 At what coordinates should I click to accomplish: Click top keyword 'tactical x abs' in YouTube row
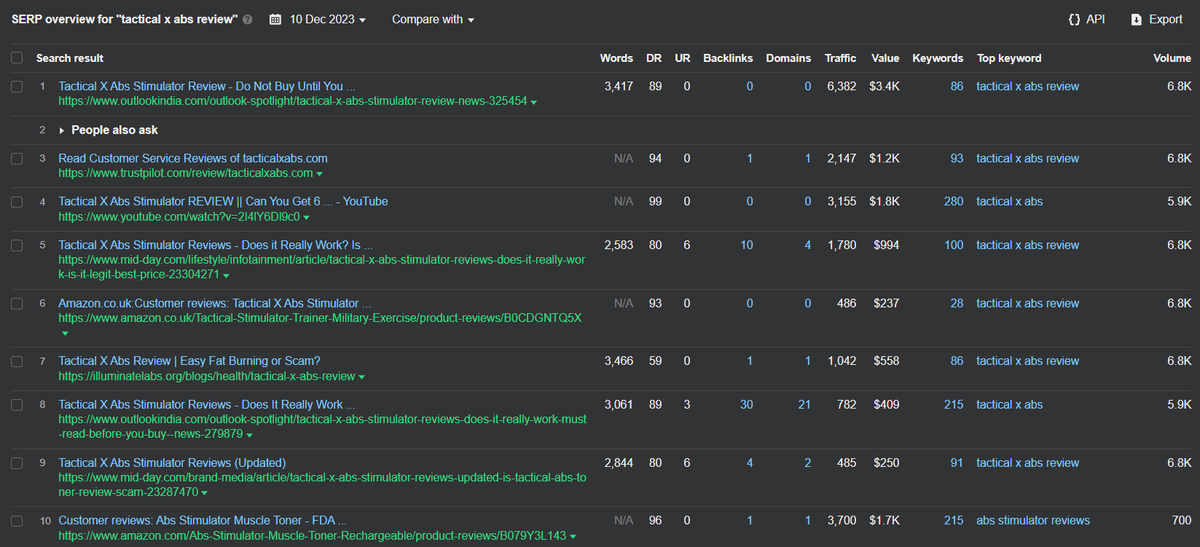[x=1010, y=202]
